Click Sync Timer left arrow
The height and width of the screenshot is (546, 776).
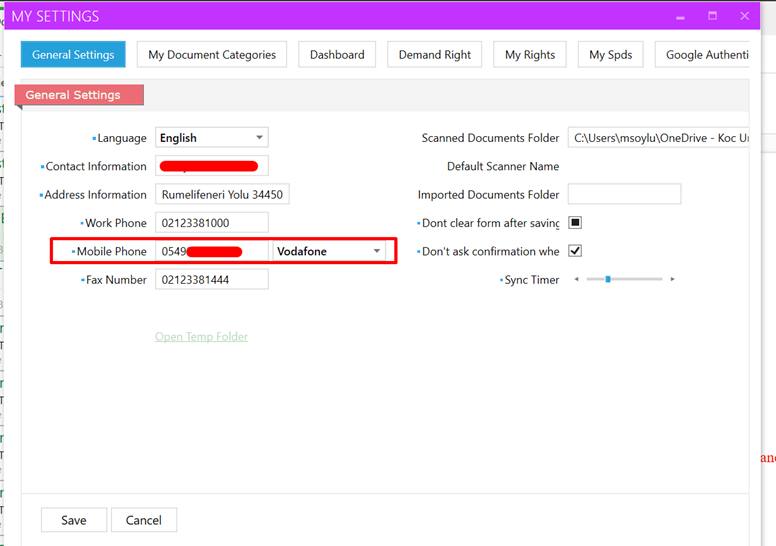coord(577,280)
